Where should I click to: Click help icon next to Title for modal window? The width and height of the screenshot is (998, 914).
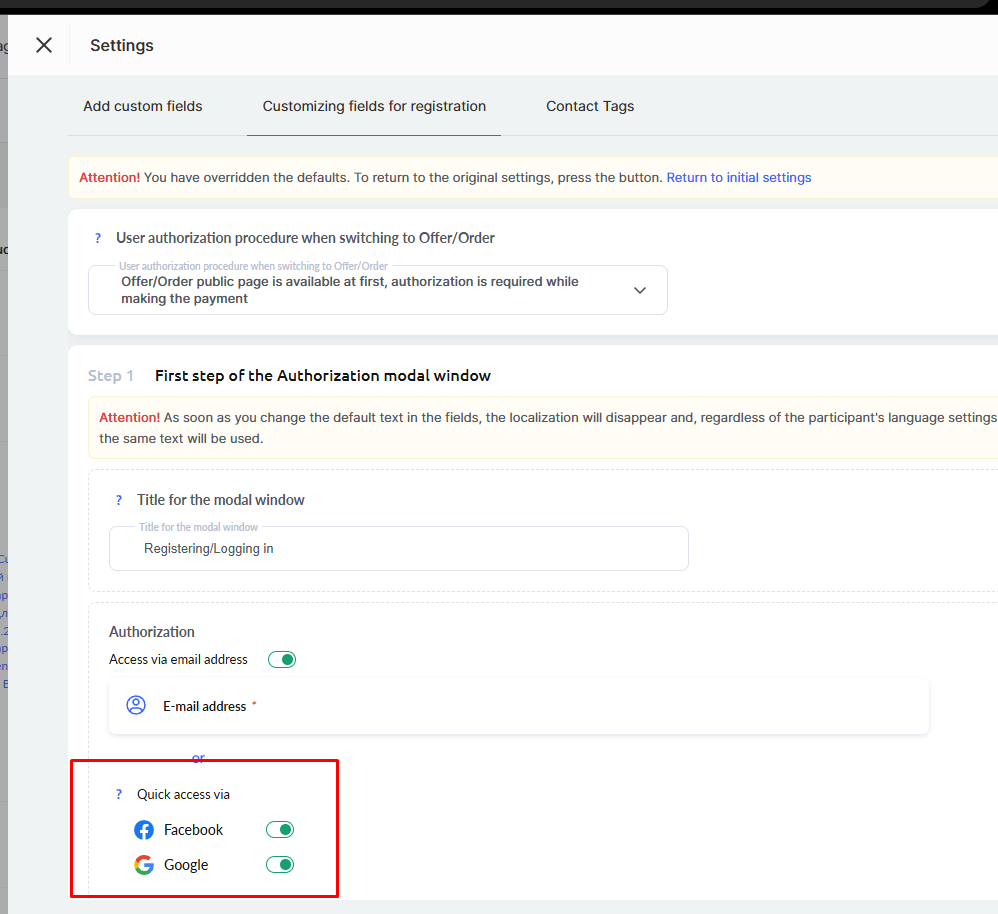pos(119,500)
